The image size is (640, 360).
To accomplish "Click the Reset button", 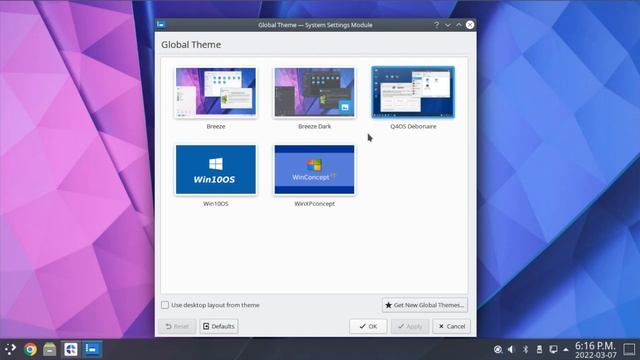I will point(177,326).
